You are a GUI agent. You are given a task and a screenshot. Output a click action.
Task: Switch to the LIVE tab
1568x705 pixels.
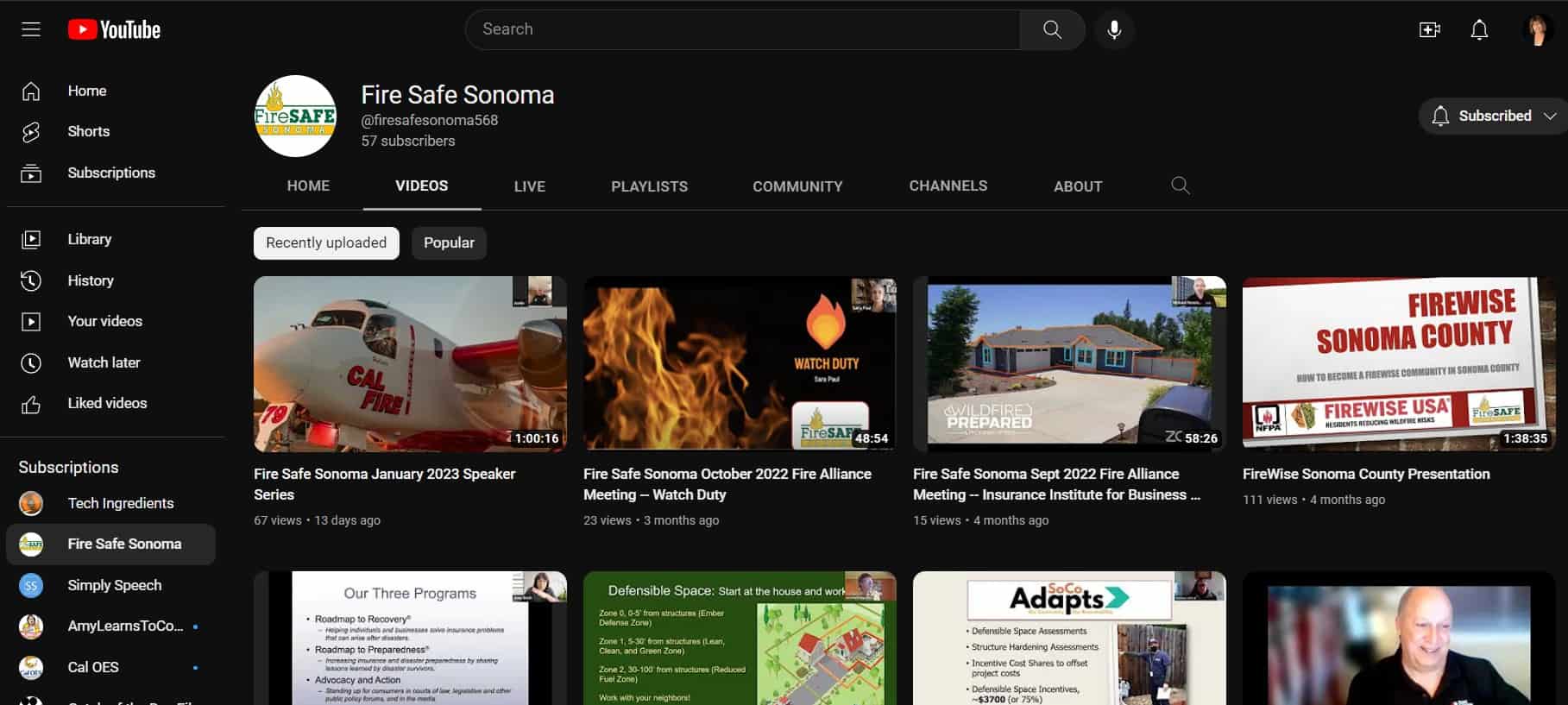point(530,186)
